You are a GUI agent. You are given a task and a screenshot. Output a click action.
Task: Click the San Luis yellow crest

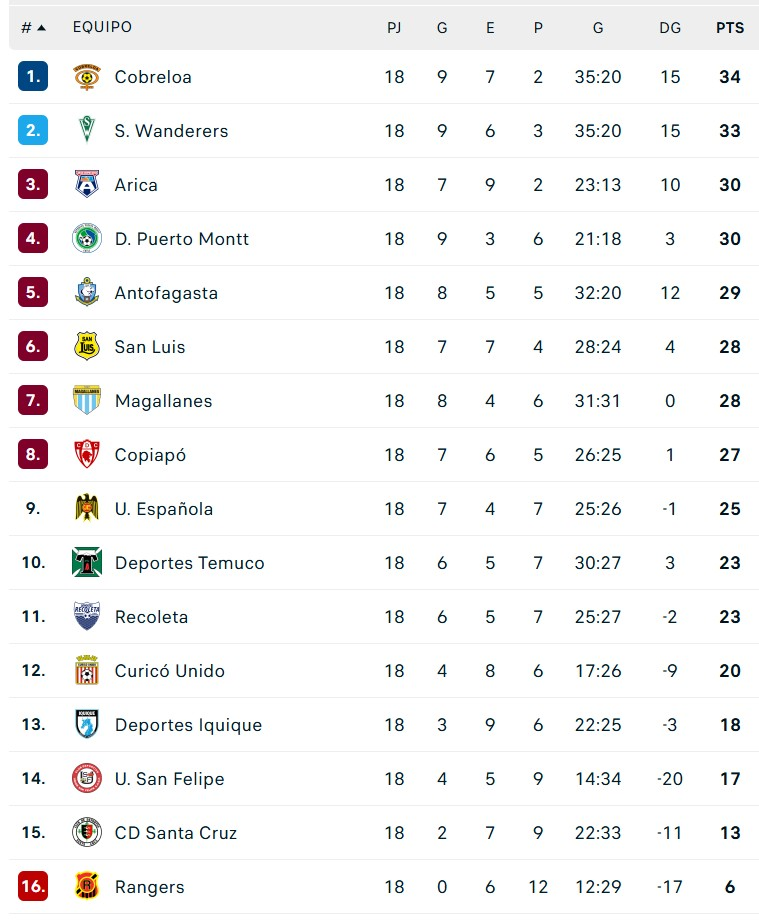click(86, 347)
